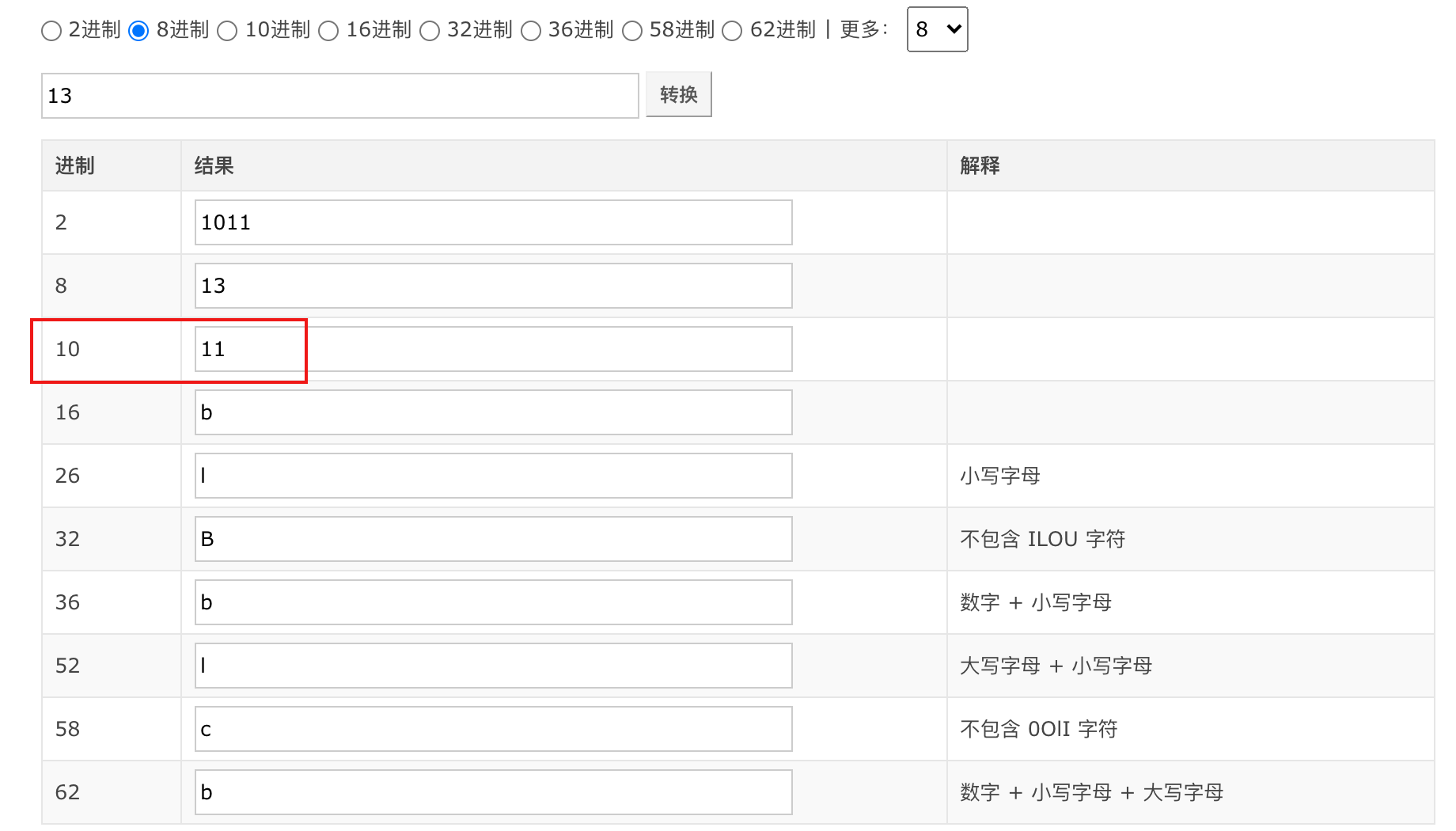Click the base 62 result field
This screenshot has height=831, width=1456.
pyautogui.click(x=494, y=792)
